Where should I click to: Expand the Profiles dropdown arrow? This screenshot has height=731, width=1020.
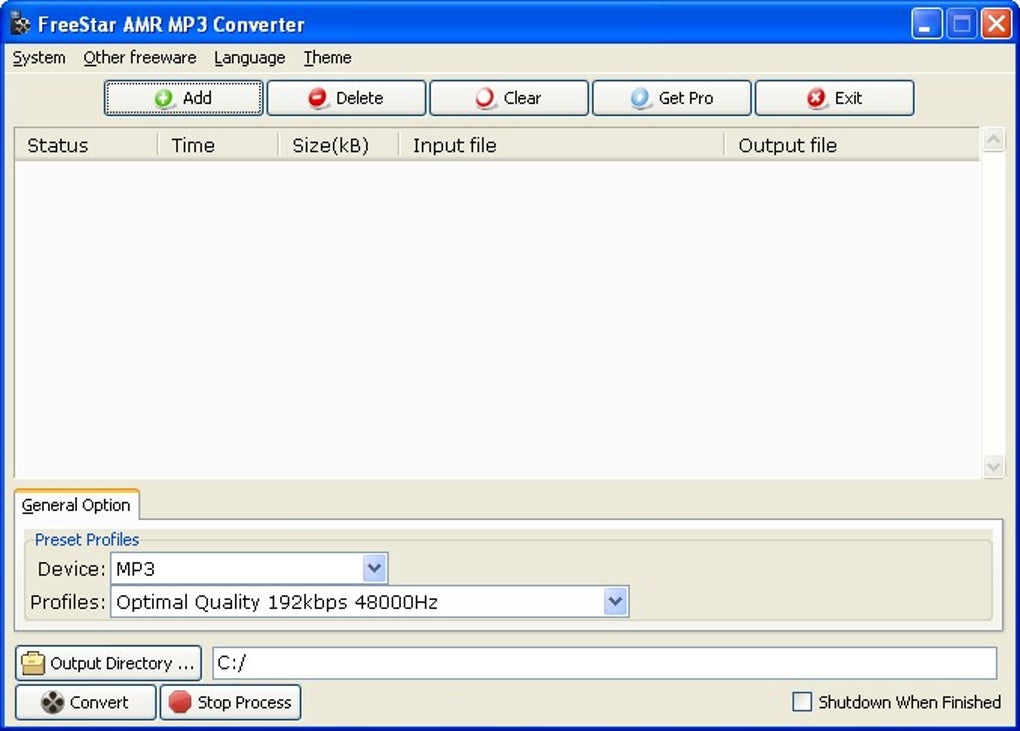pos(615,602)
